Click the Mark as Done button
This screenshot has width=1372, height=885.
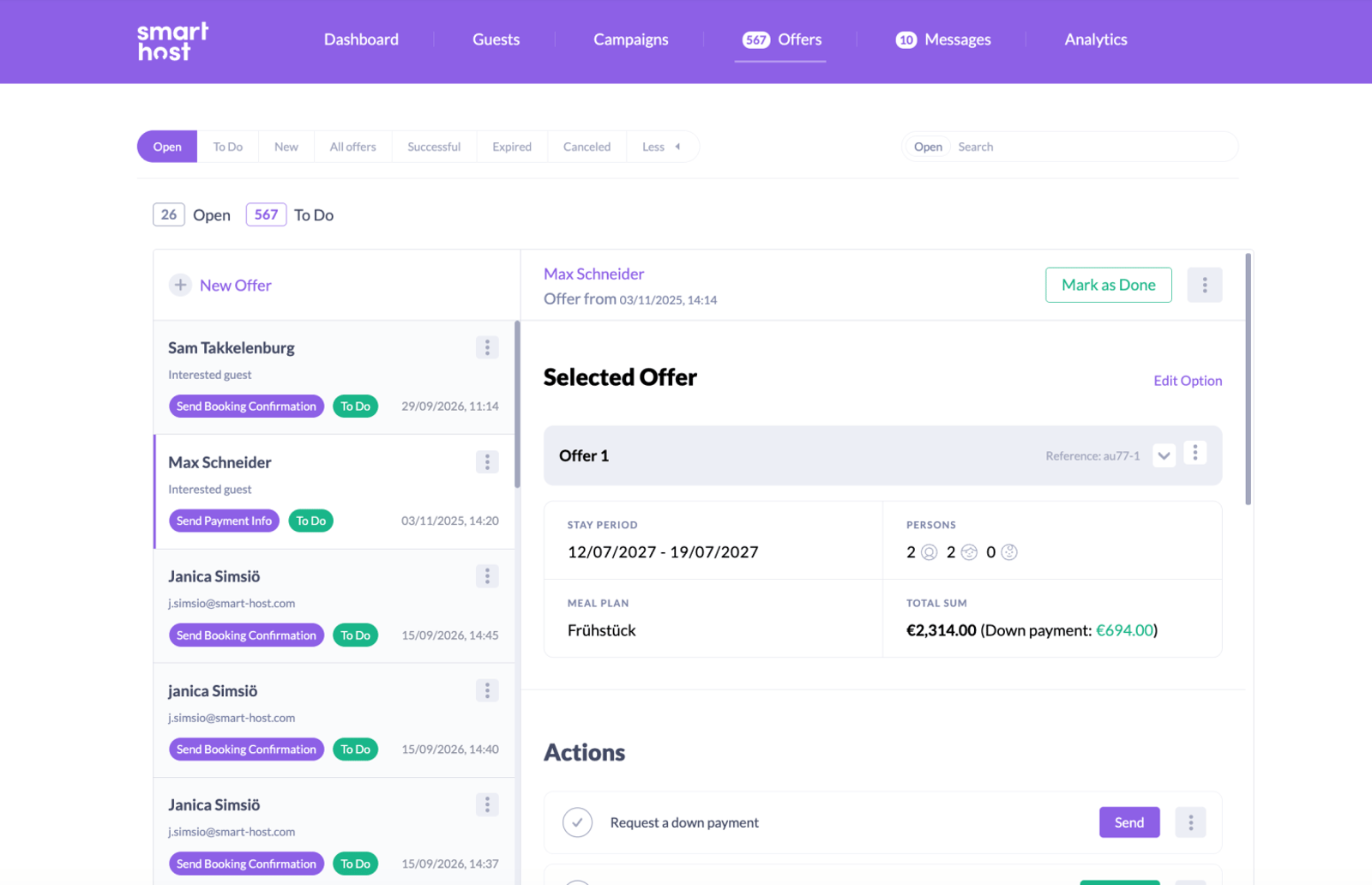[x=1109, y=285]
